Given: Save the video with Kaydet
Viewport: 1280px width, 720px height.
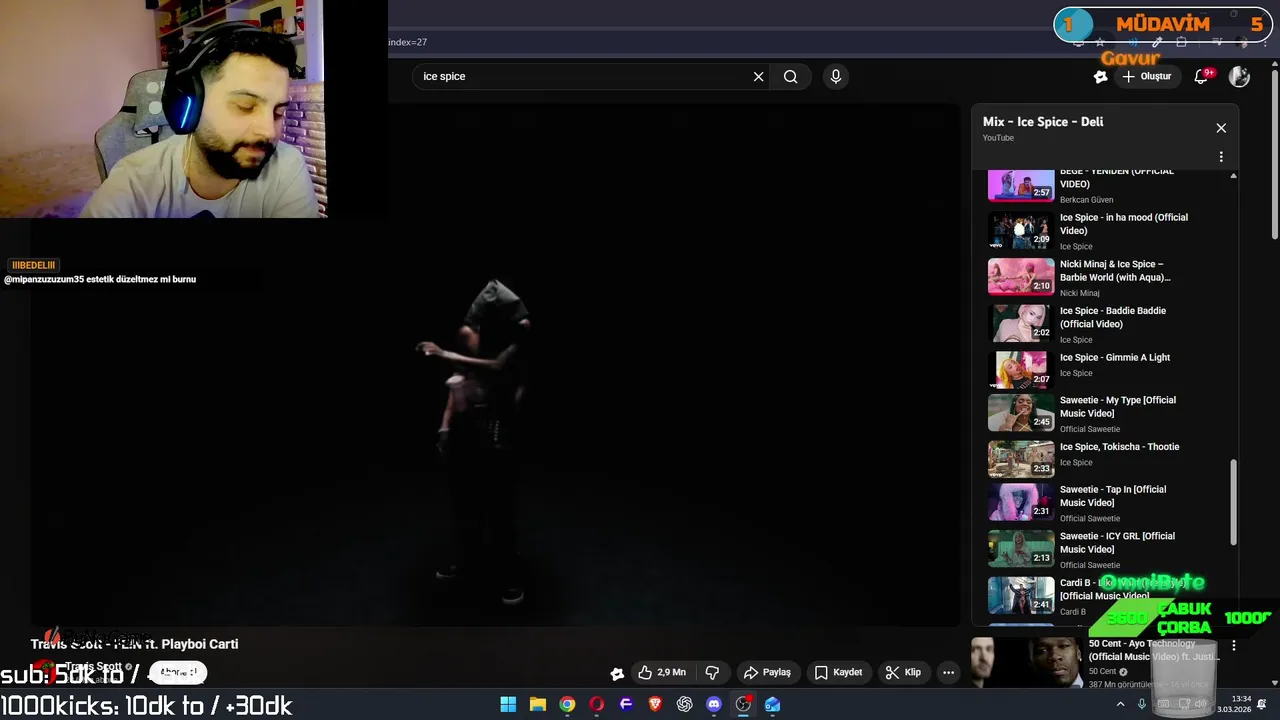Looking at the screenshot, I should click(x=838, y=673).
